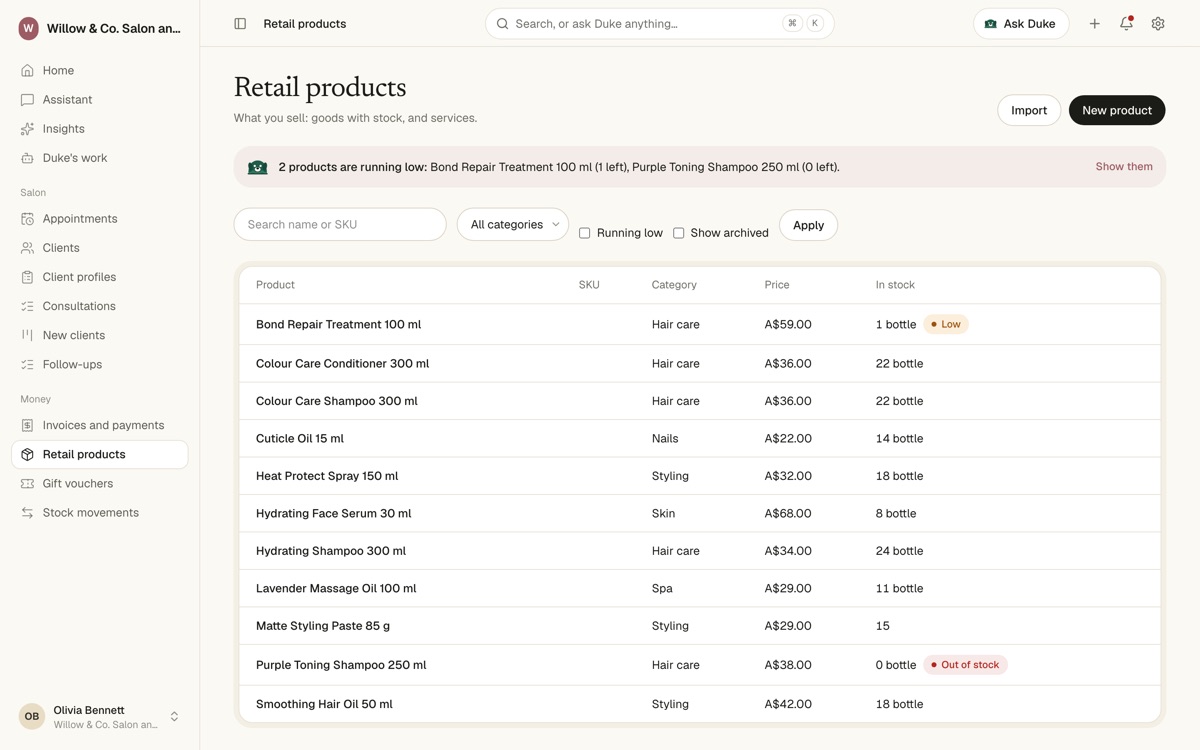The image size is (1200, 750).
Task: Select Colour Care Conditioner 300 ml row
Action: 700,363
